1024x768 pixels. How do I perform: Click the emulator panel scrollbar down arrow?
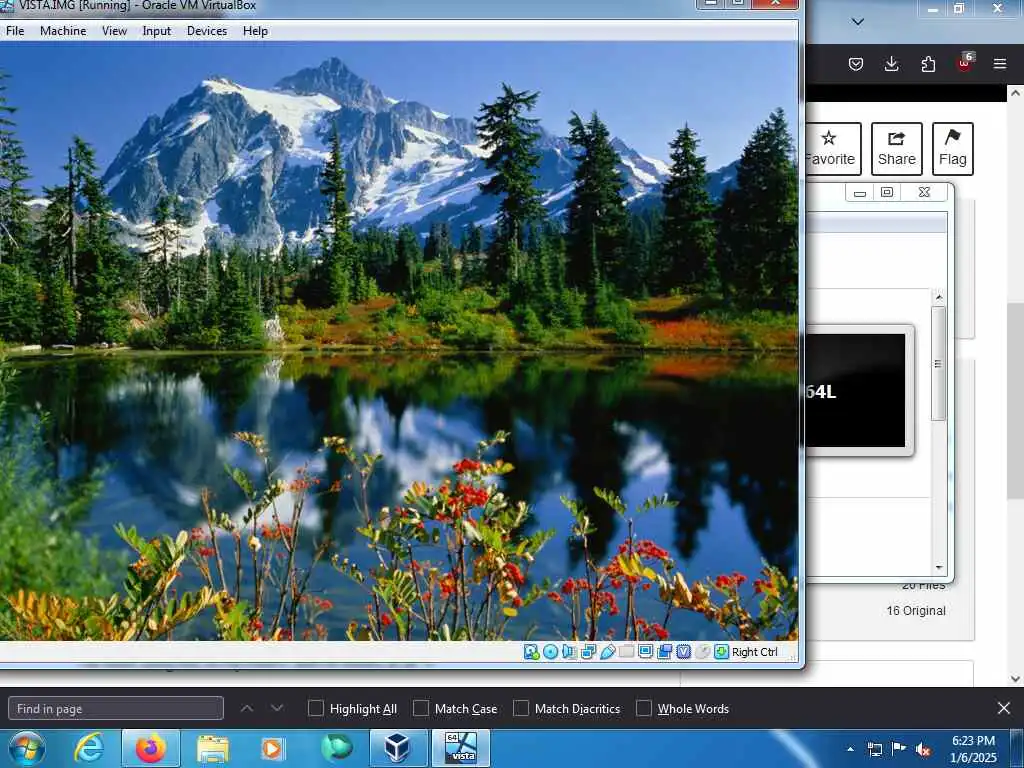938,568
